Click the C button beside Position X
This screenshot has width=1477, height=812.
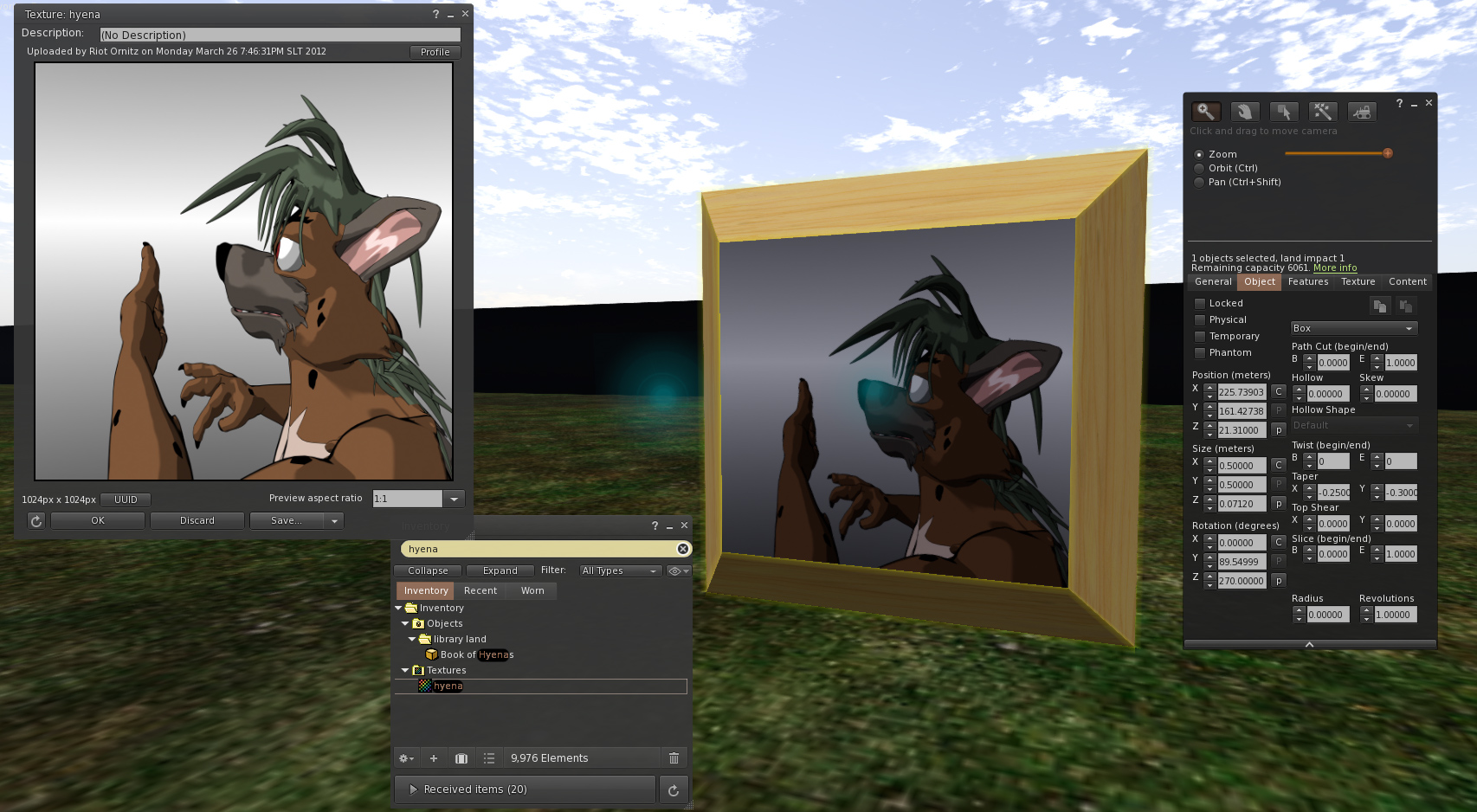pyautogui.click(x=1278, y=391)
